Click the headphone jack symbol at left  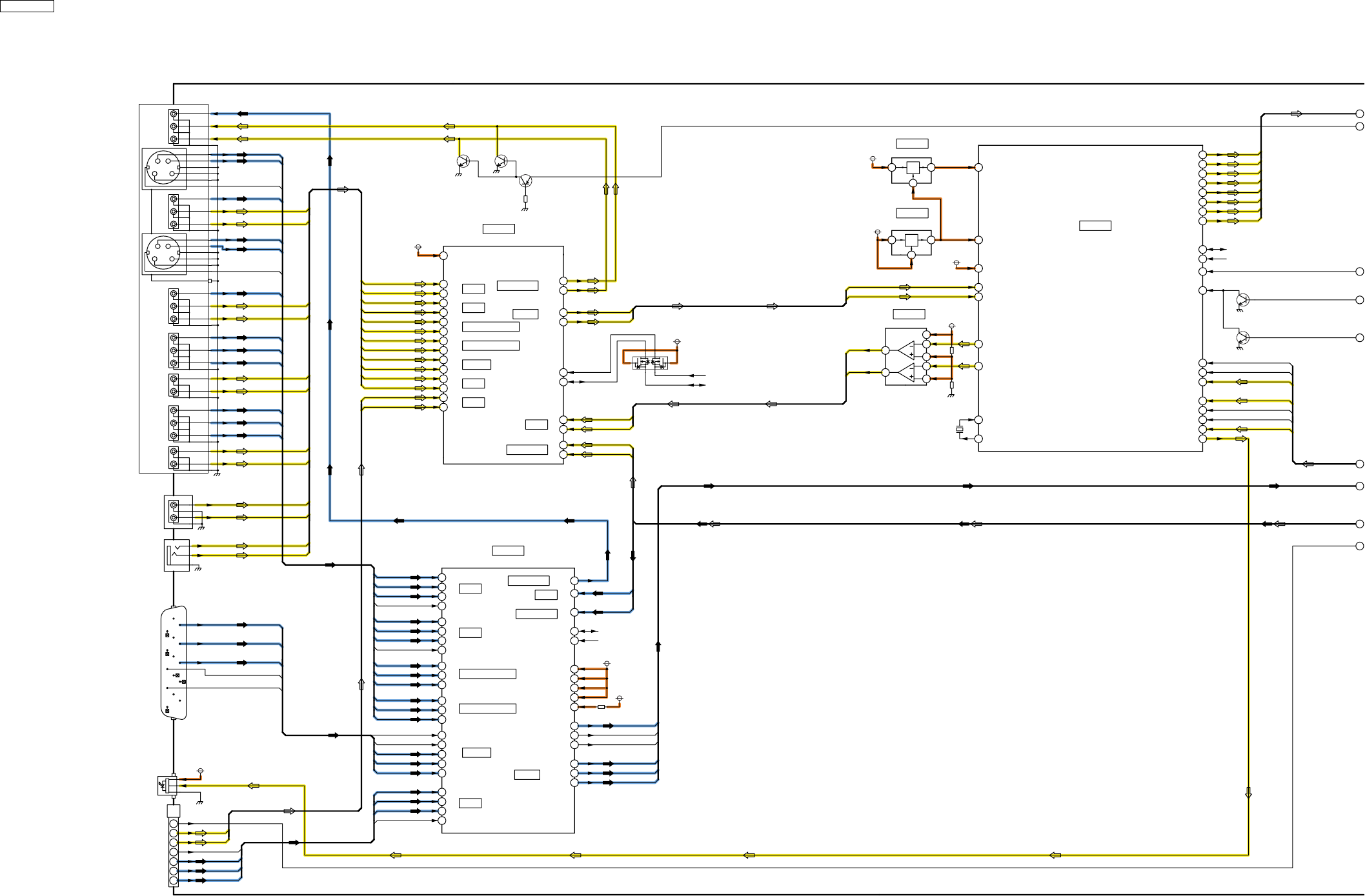[x=176, y=555]
